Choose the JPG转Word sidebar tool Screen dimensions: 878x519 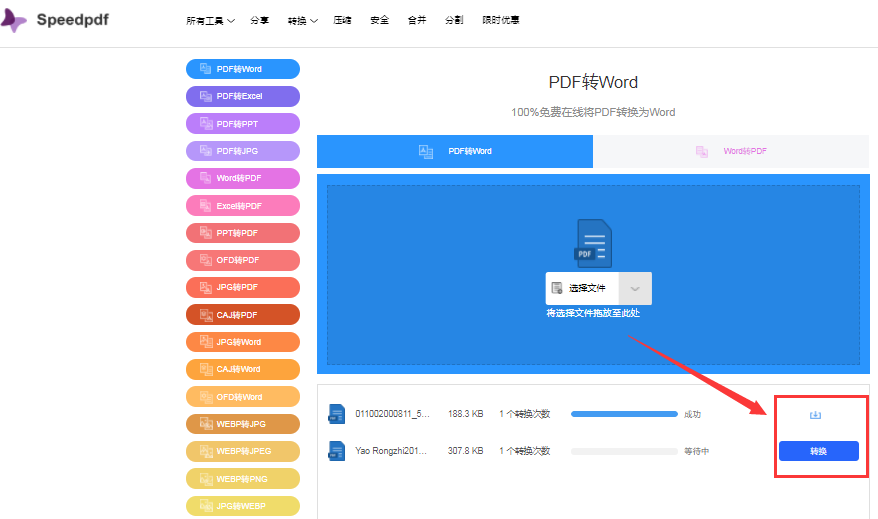click(x=243, y=342)
